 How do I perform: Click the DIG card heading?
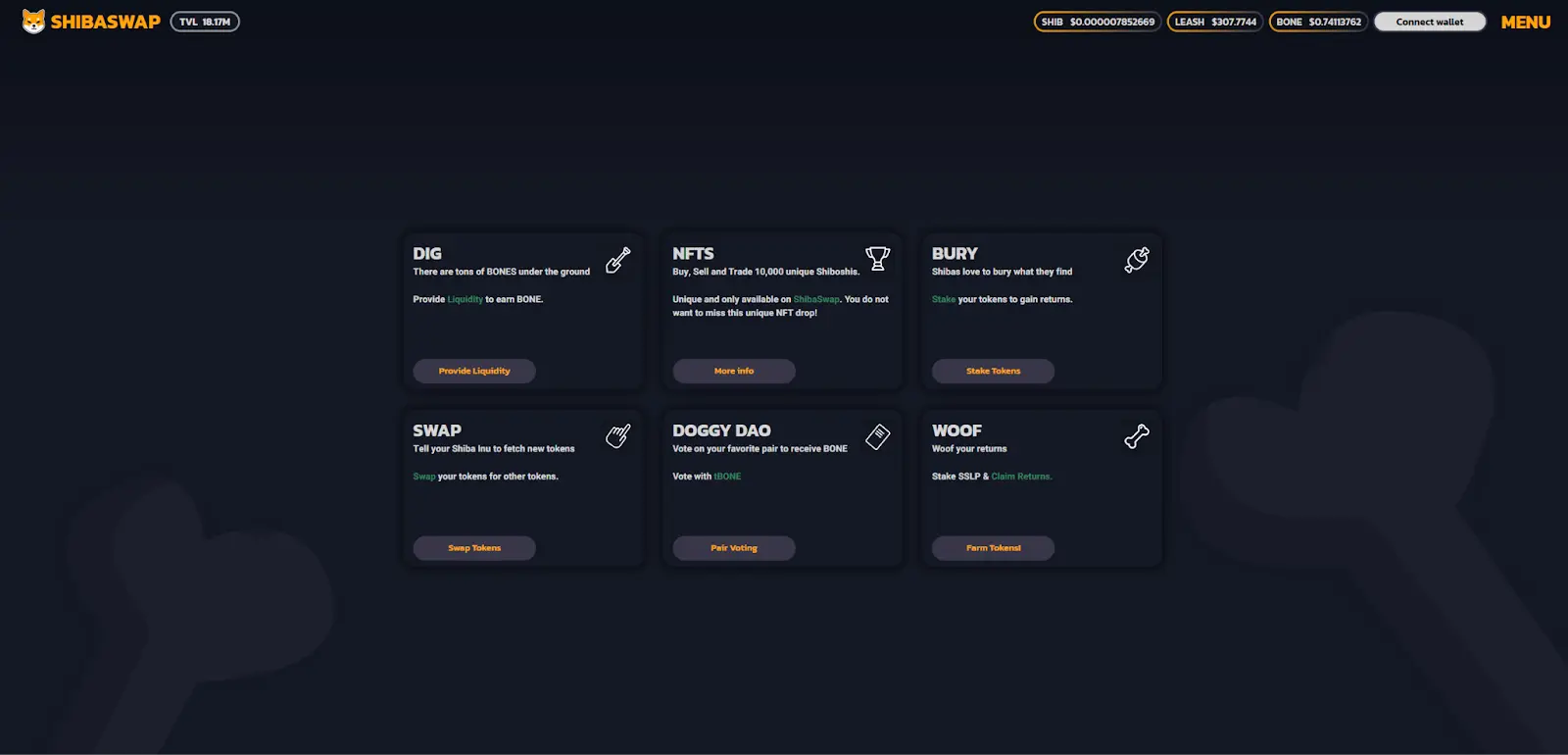[427, 253]
